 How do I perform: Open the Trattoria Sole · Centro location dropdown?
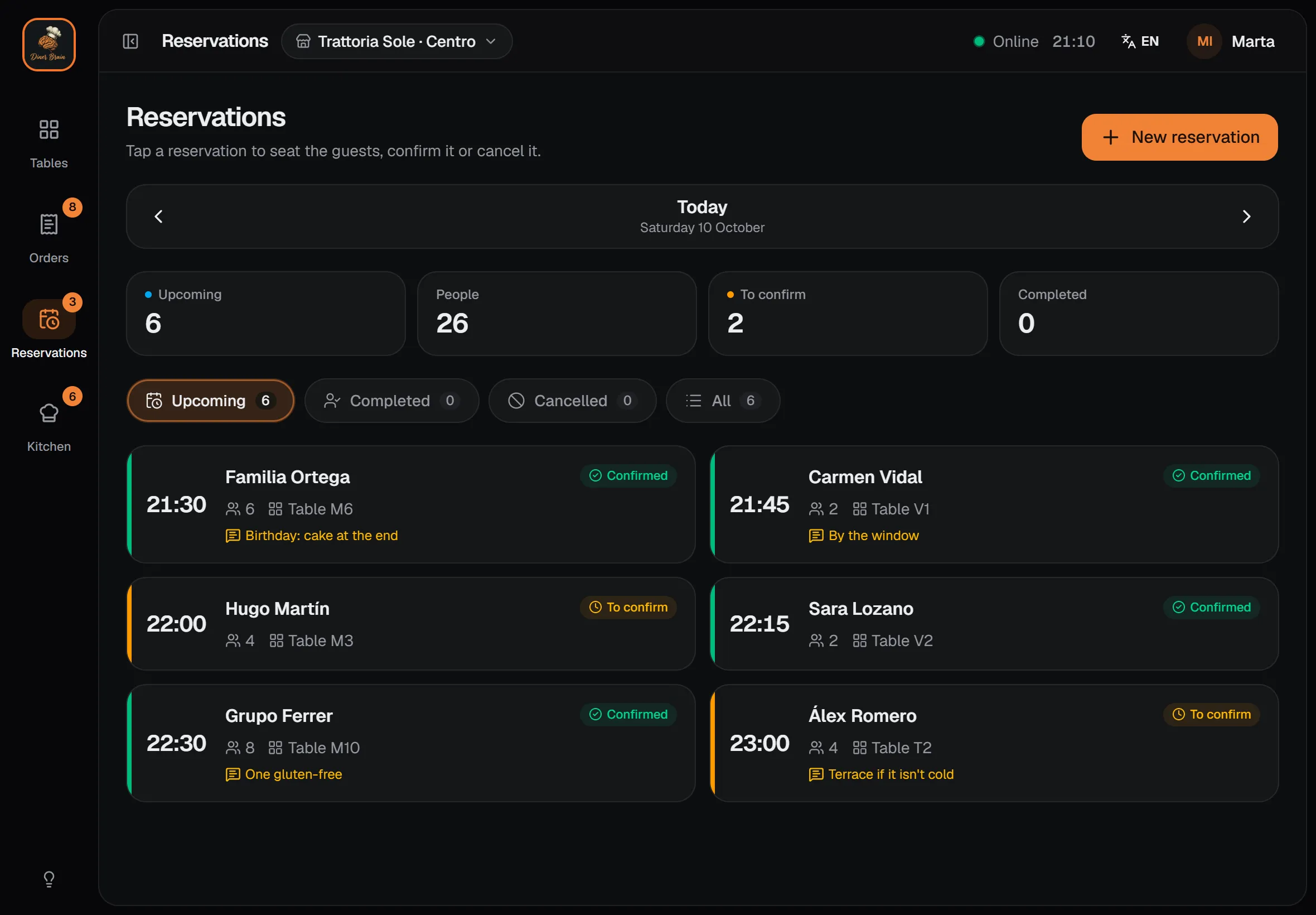[x=396, y=41]
